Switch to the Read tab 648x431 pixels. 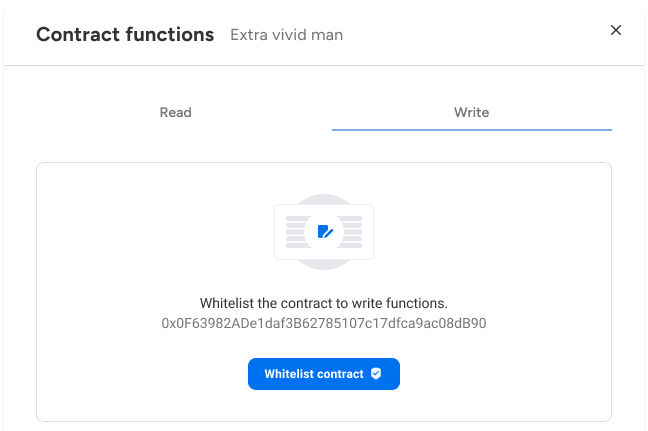176,112
